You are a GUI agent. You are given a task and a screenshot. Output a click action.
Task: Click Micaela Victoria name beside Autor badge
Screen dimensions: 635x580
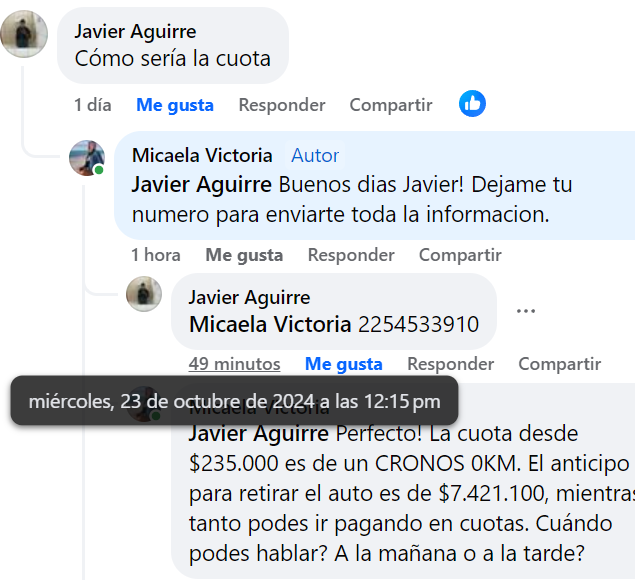click(202, 155)
